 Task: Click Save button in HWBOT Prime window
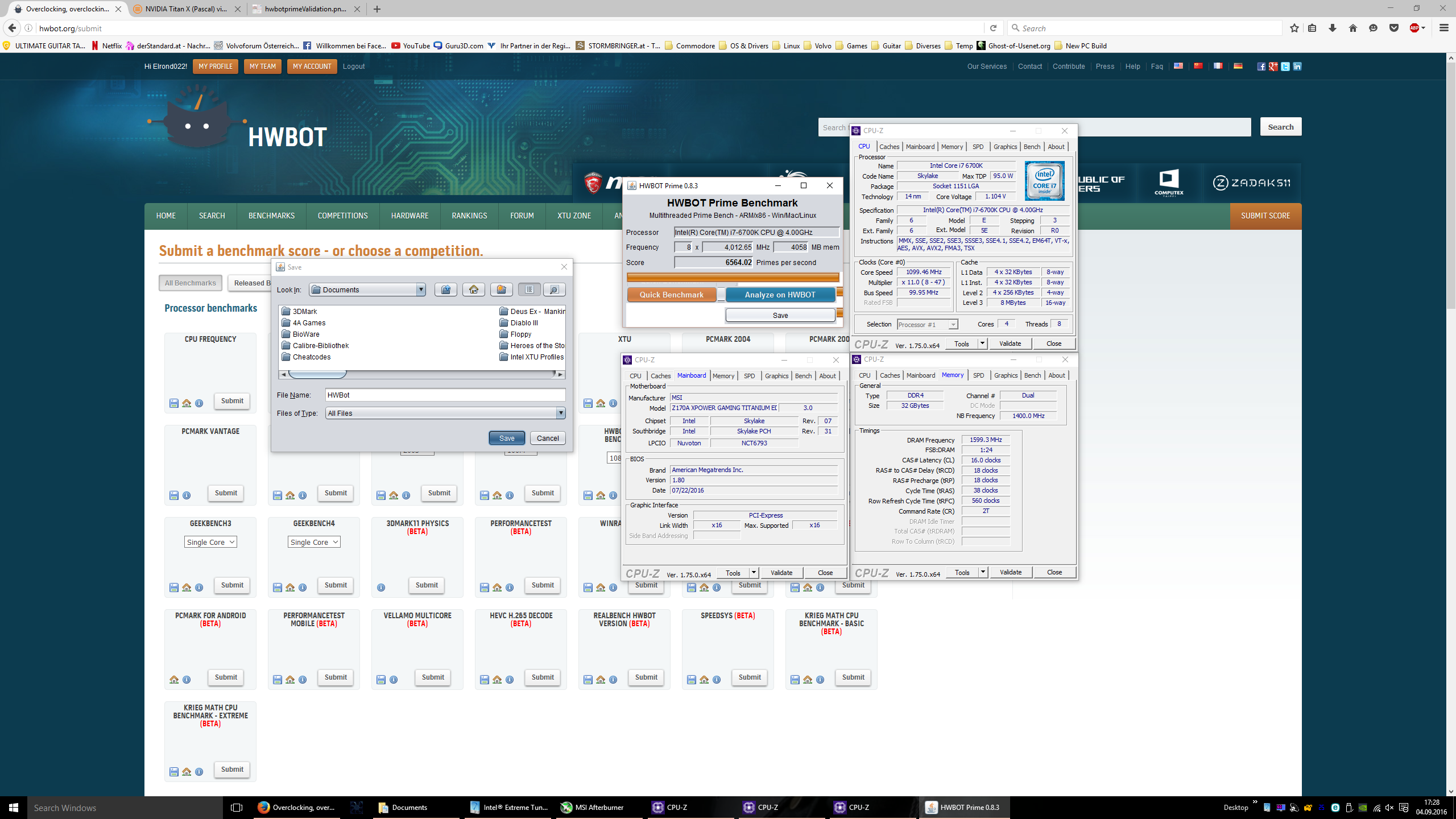780,315
